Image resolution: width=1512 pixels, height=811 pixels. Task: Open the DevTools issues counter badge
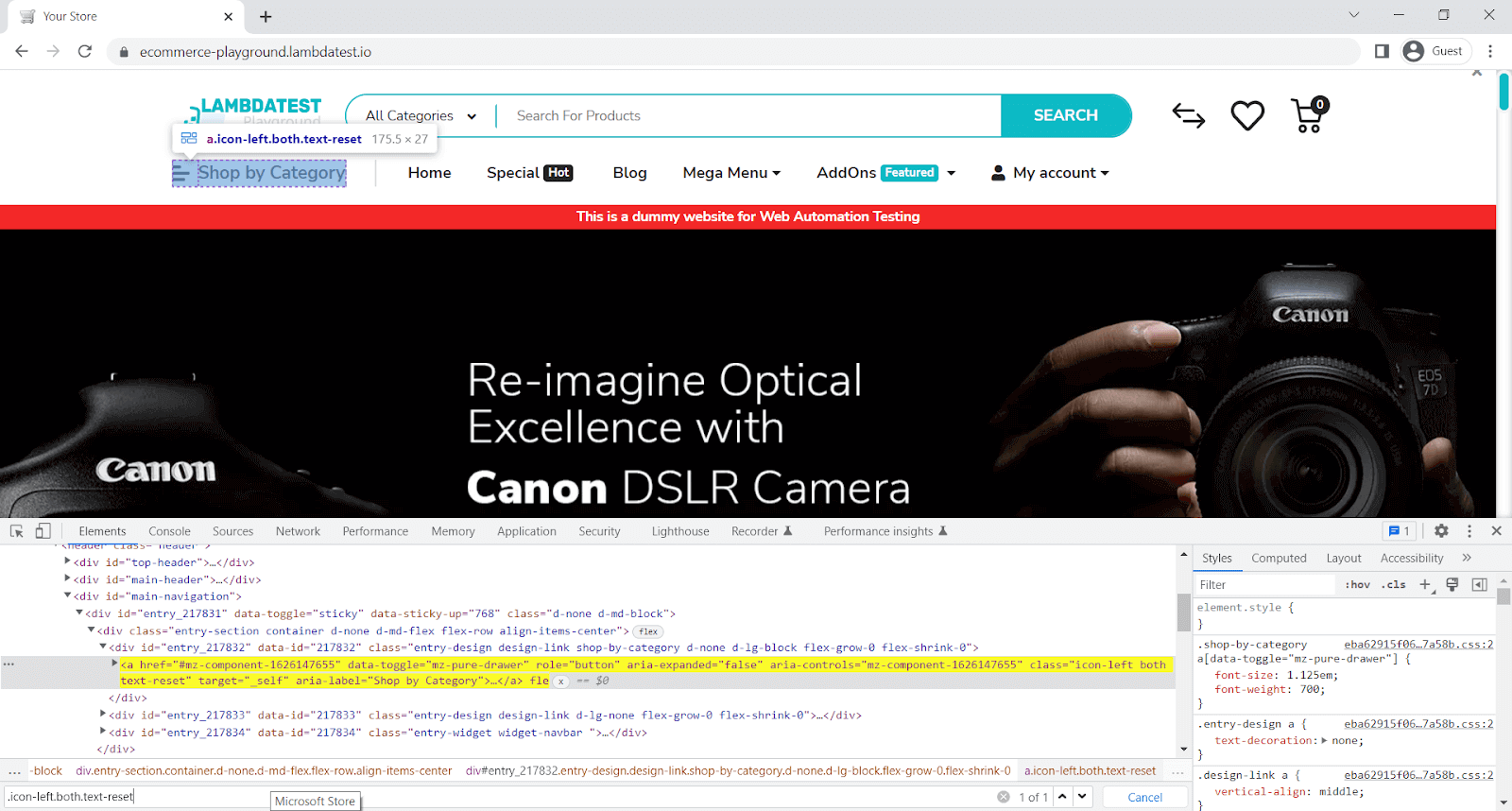(x=1399, y=531)
